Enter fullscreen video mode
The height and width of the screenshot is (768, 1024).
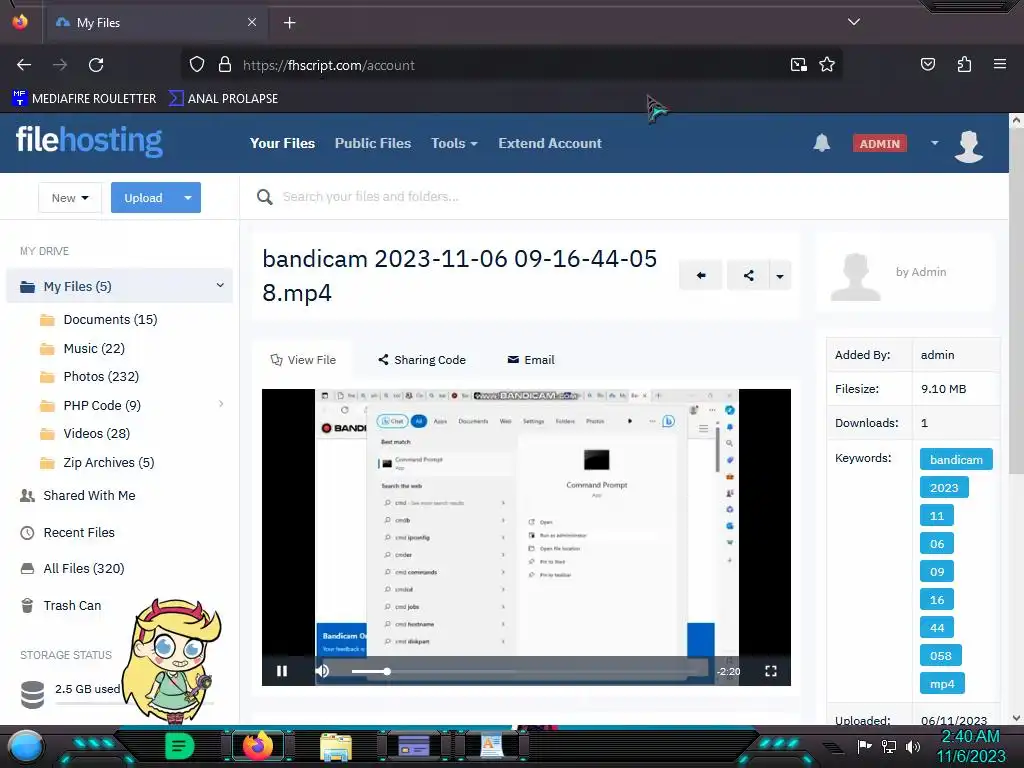(x=771, y=671)
